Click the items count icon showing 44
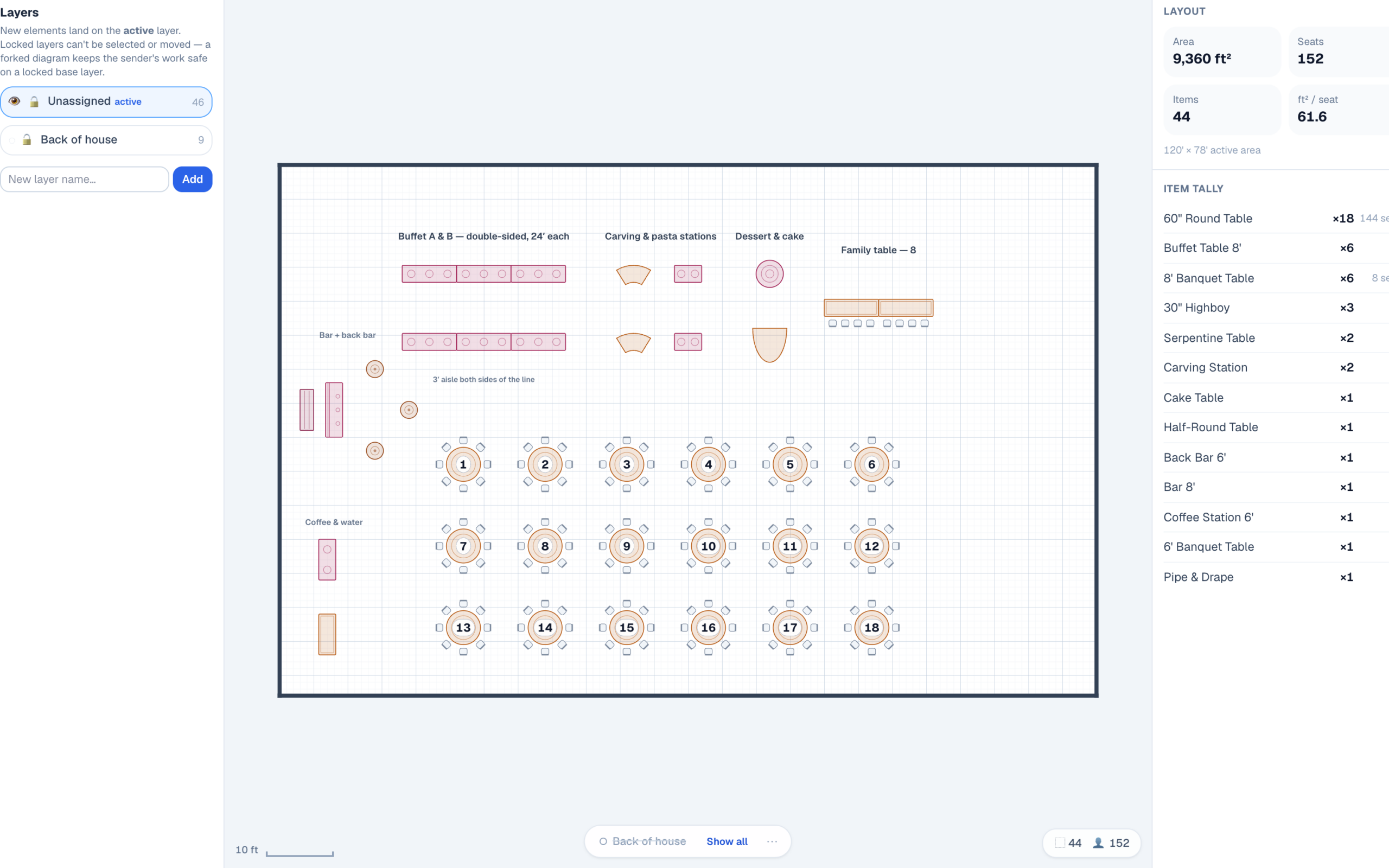 point(1060,843)
